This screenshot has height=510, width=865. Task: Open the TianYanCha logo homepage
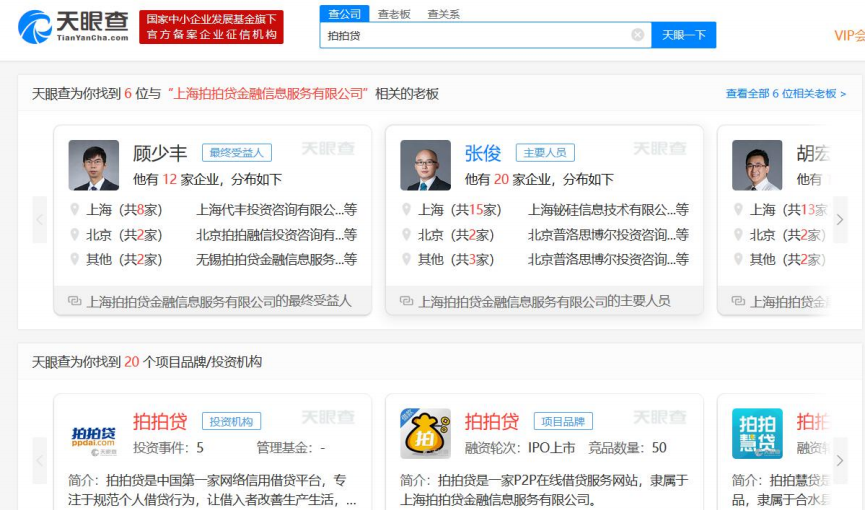[x=73, y=26]
